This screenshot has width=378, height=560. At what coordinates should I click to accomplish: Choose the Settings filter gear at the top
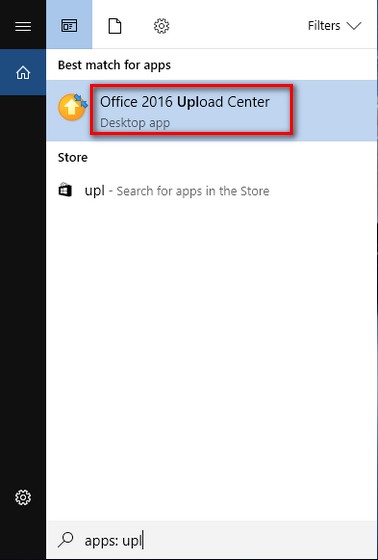161,26
